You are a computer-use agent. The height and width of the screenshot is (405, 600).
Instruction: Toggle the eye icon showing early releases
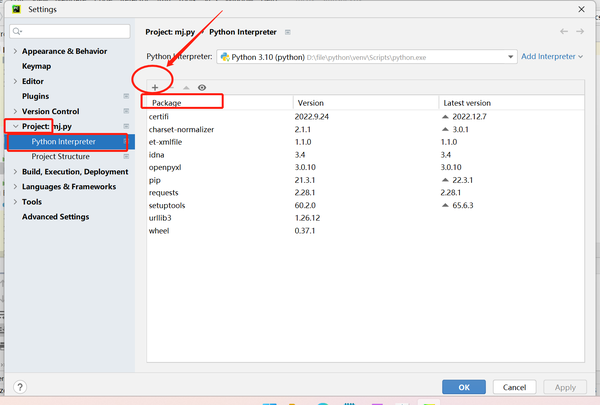(x=202, y=88)
